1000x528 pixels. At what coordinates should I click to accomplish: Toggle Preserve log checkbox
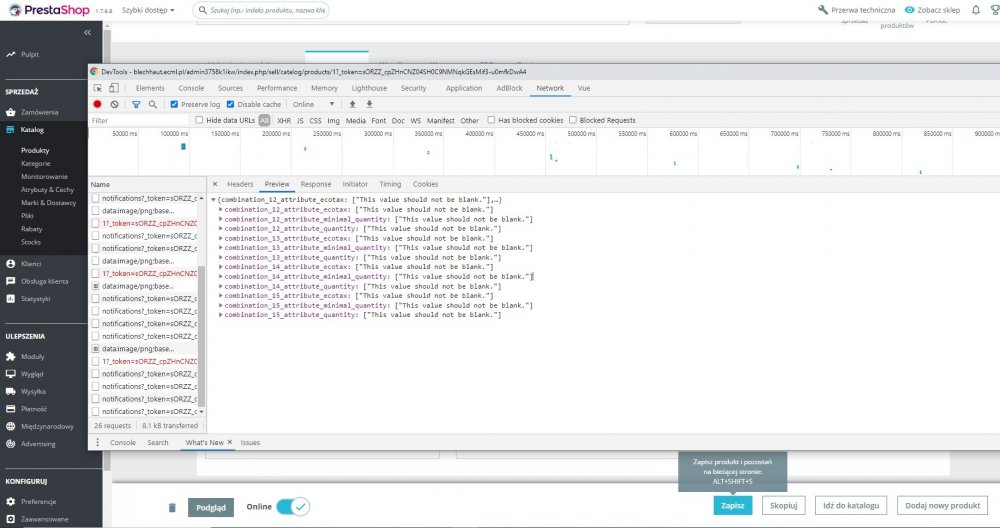coord(174,104)
